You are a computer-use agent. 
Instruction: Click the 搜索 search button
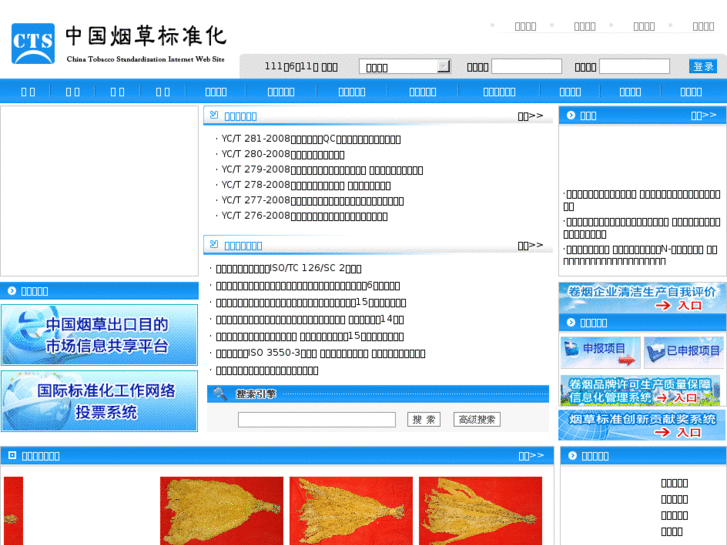point(424,420)
